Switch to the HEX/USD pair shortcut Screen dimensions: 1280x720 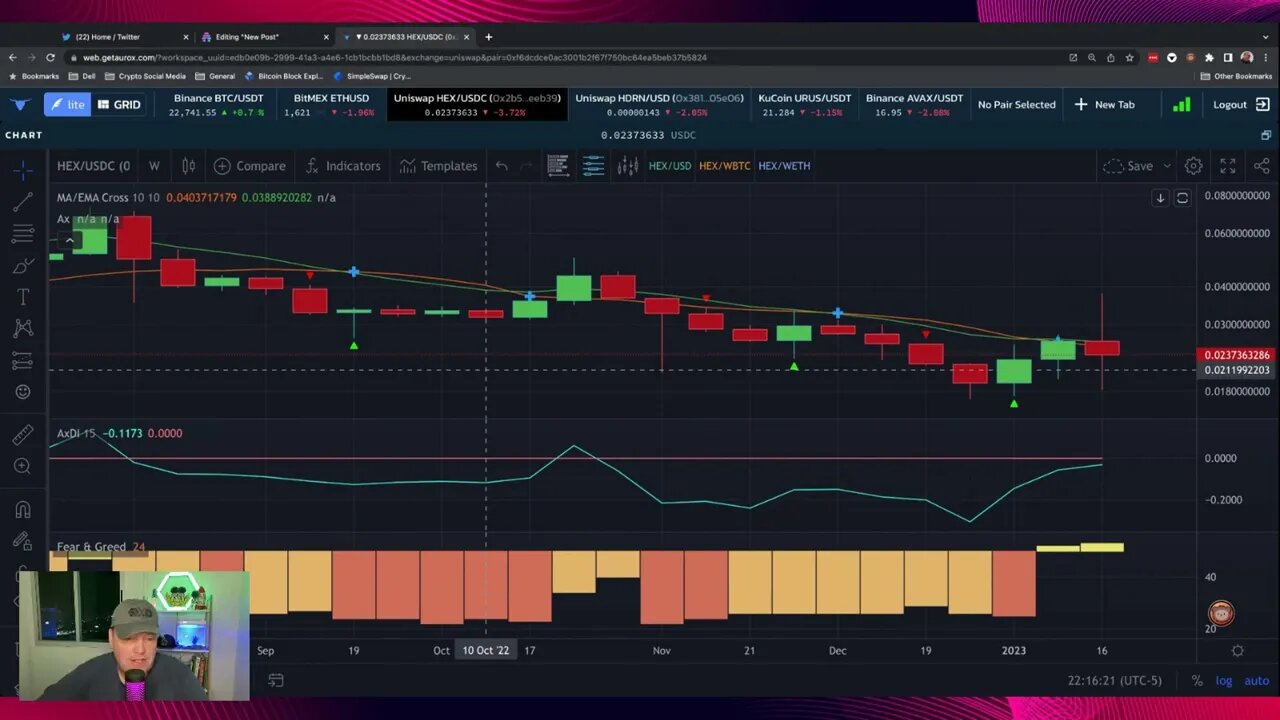[670, 166]
